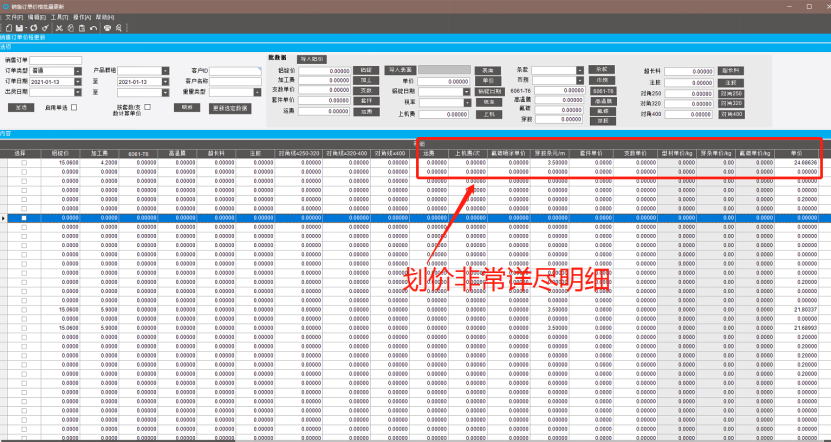Click the refresh icon in toolbar

pos(32,28)
